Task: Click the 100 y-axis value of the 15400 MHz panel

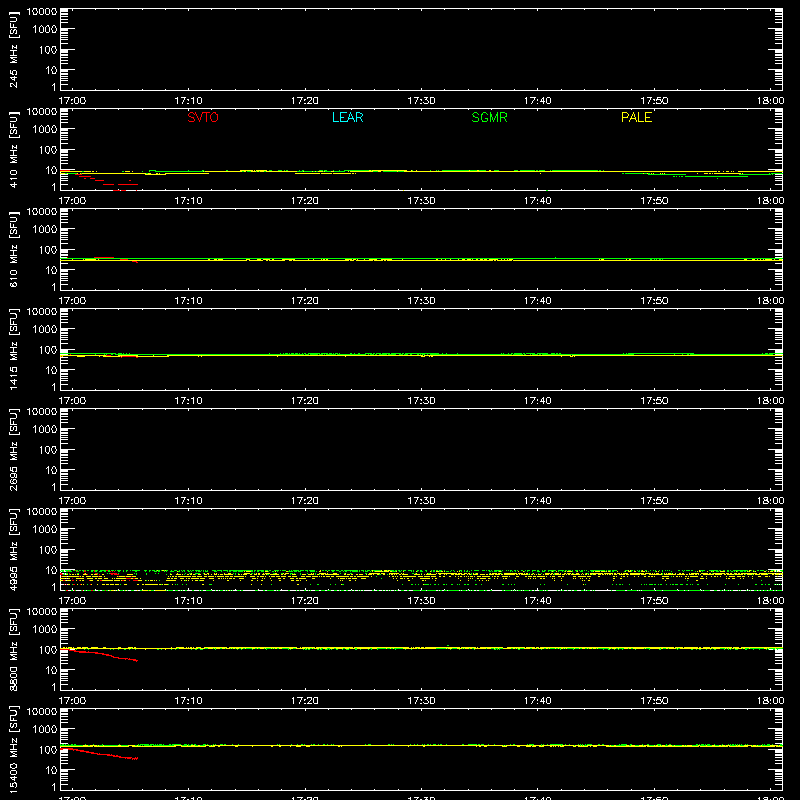Action: tap(48, 750)
